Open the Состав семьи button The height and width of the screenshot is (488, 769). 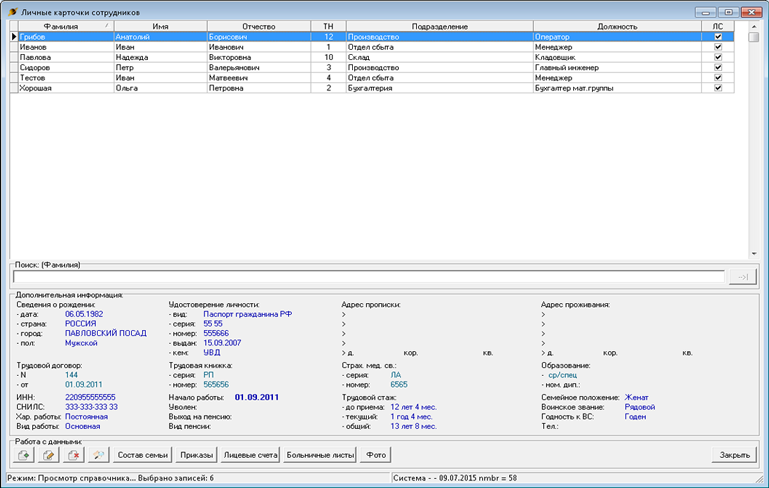(x=143, y=455)
